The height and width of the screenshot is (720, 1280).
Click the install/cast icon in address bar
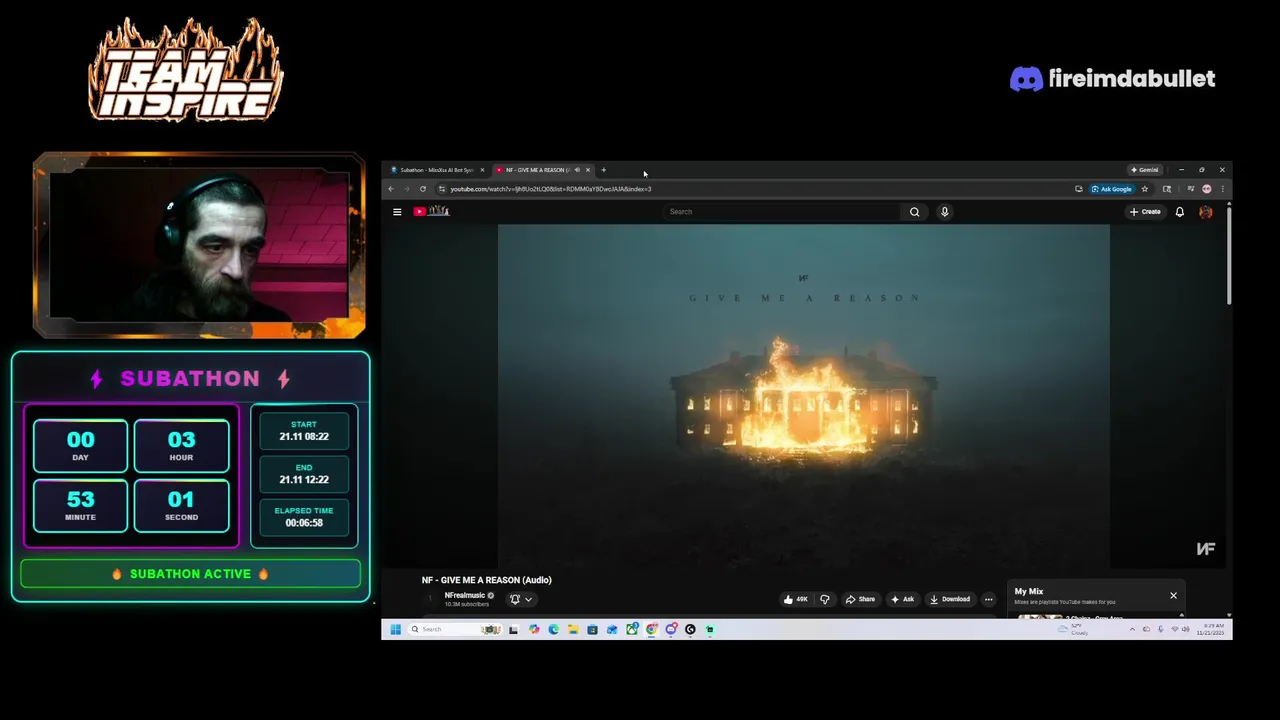pos(1079,189)
